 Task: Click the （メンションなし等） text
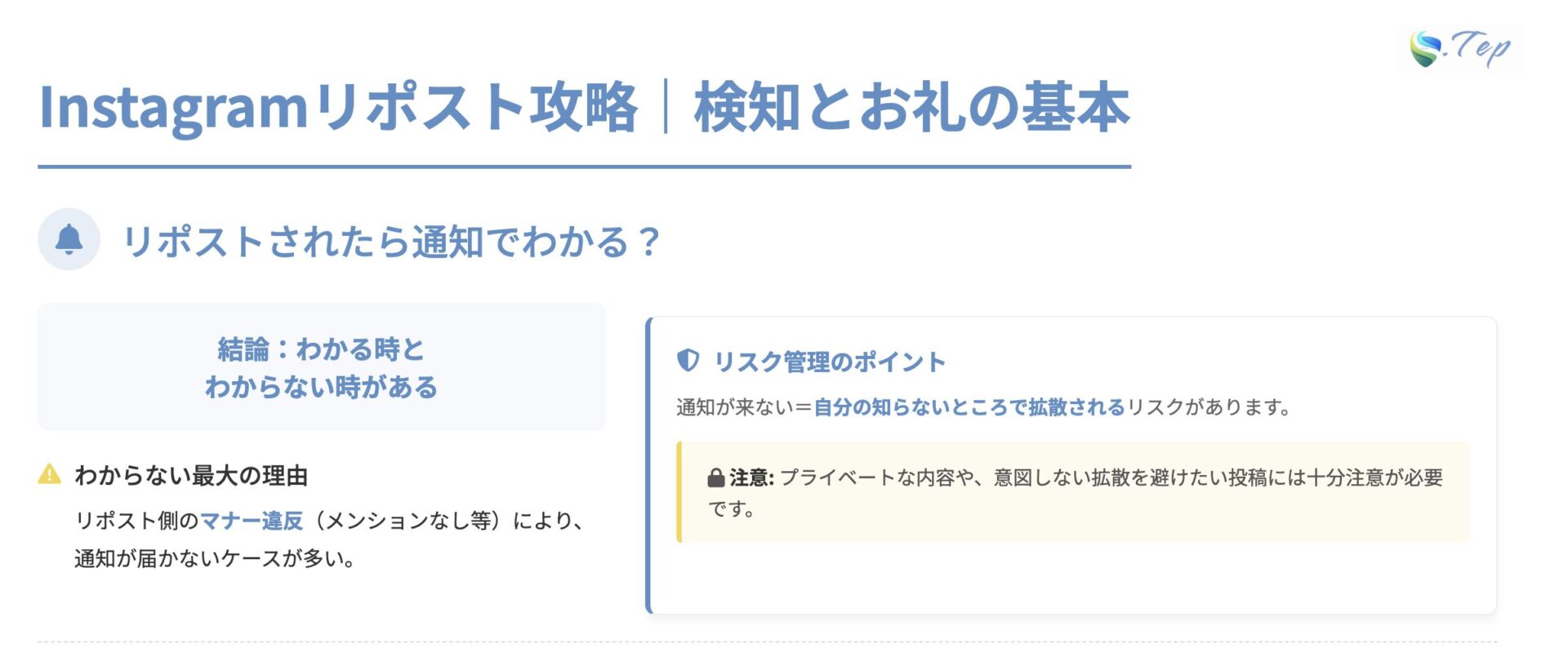tap(406, 521)
